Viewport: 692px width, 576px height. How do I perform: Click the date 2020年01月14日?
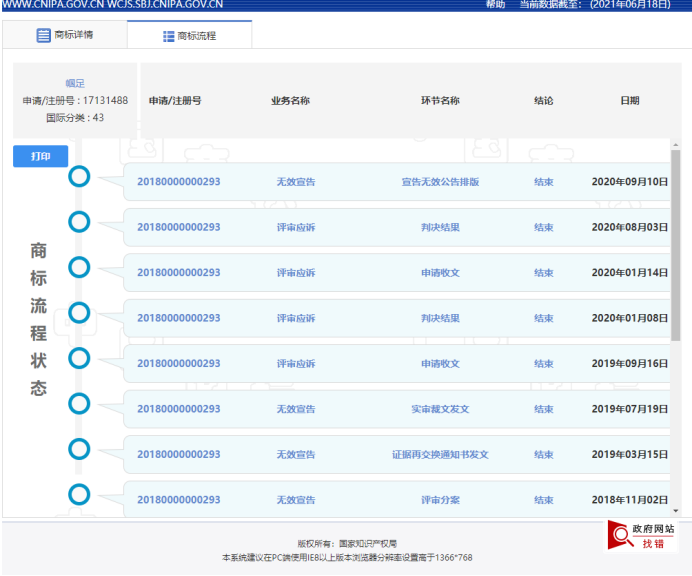coord(630,273)
